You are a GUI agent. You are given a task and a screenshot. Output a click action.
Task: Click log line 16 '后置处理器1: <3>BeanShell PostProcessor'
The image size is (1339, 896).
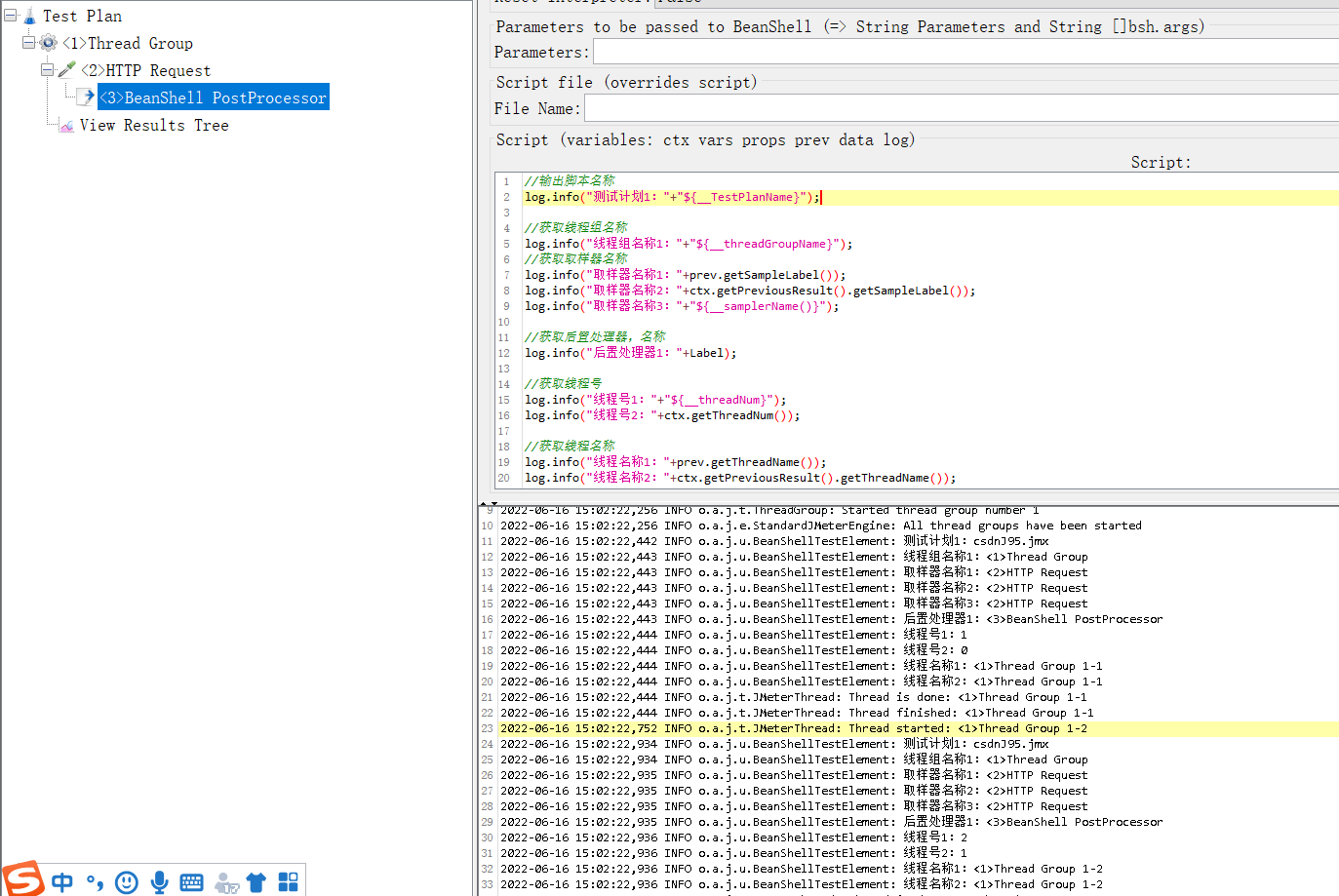click(832, 619)
